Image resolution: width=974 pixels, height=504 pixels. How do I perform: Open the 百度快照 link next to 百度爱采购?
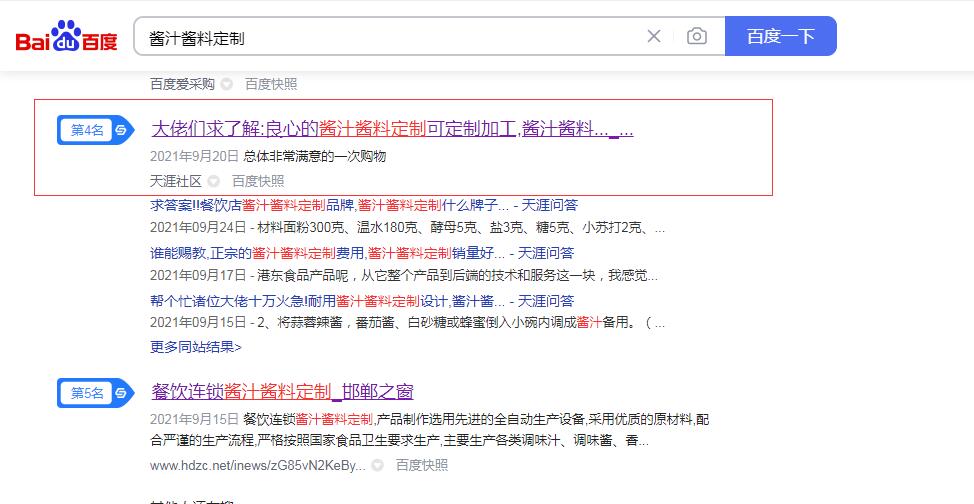click(x=271, y=84)
